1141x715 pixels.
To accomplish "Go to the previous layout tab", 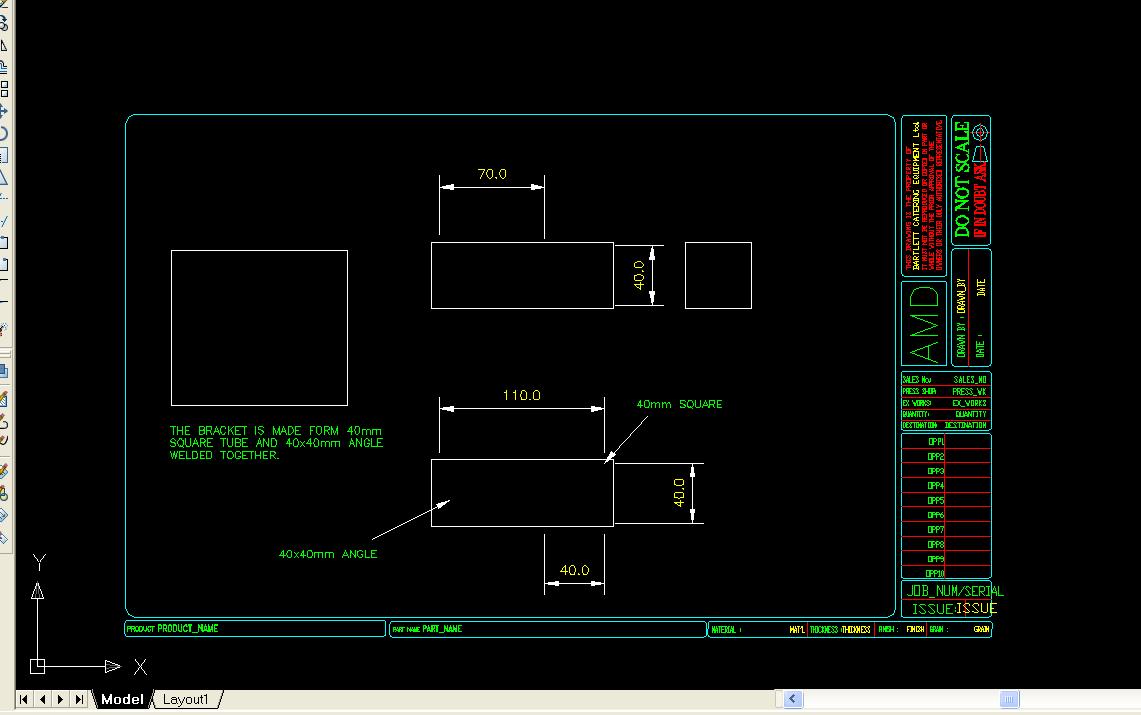I will pyautogui.click(x=42, y=699).
